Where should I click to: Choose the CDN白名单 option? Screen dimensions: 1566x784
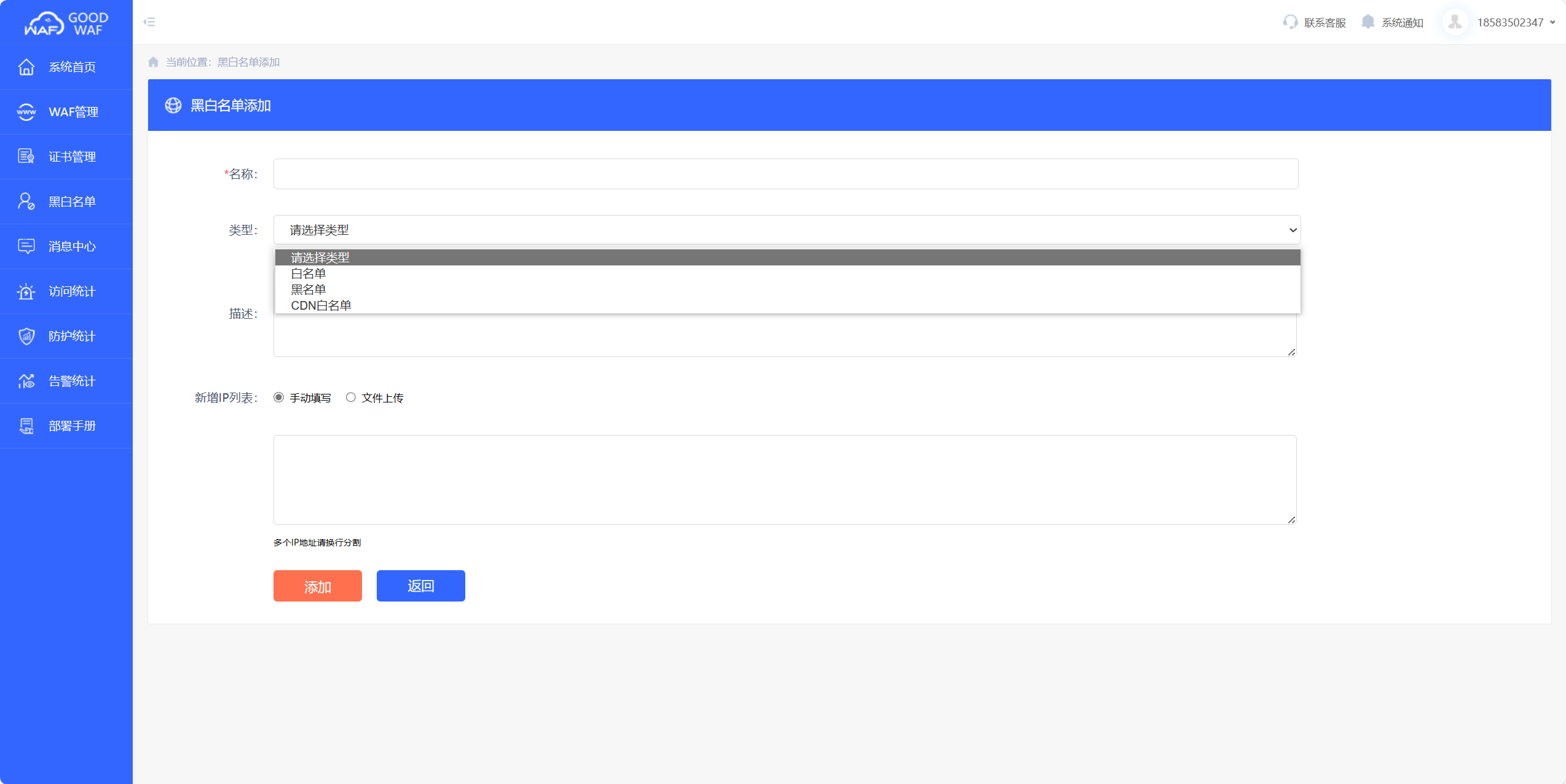pos(321,305)
